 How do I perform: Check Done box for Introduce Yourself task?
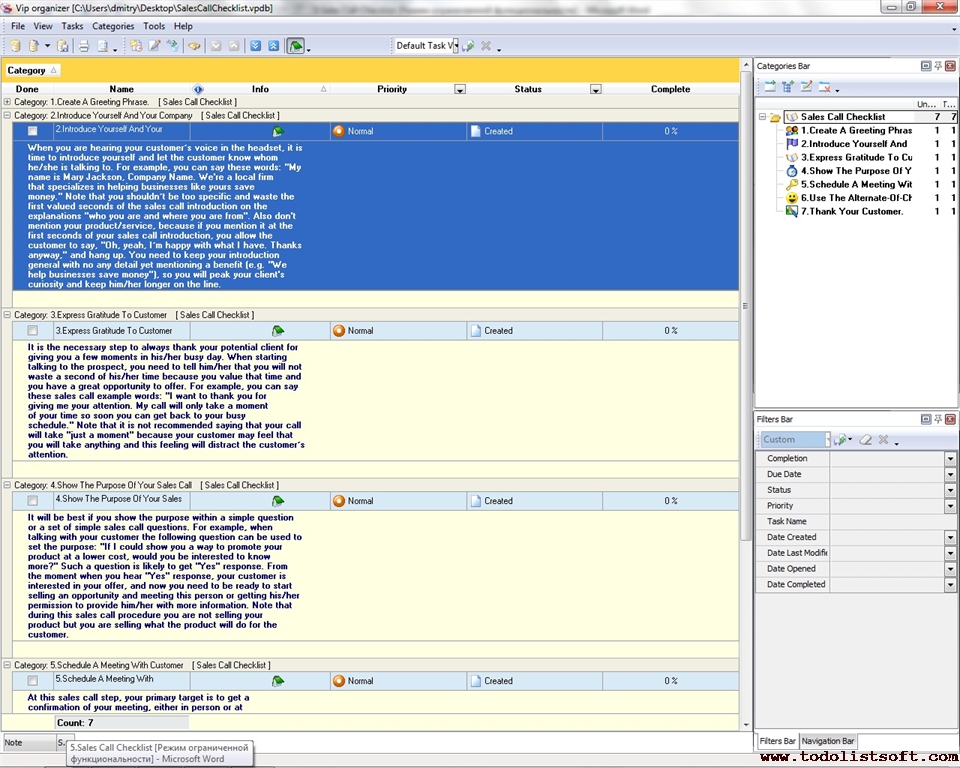click(x=33, y=131)
